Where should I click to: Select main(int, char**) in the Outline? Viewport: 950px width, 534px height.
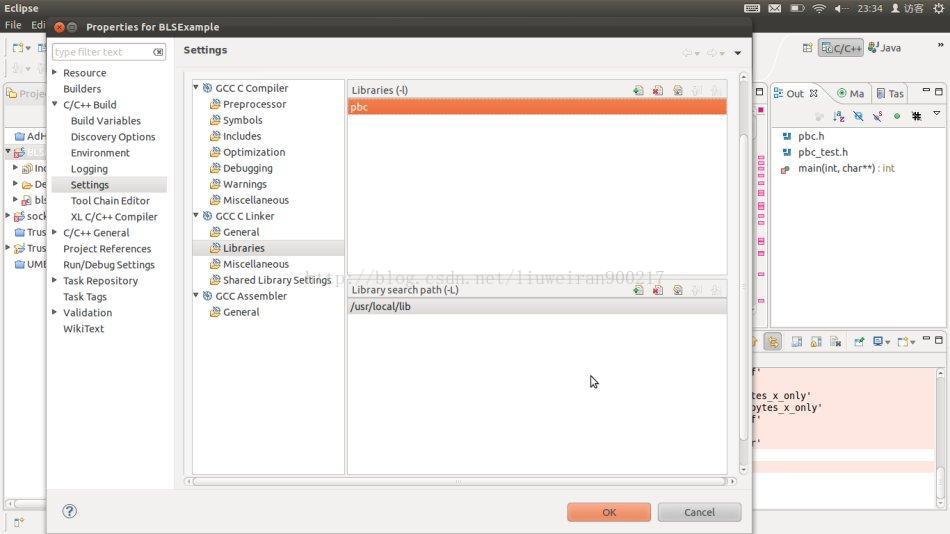[846, 169]
